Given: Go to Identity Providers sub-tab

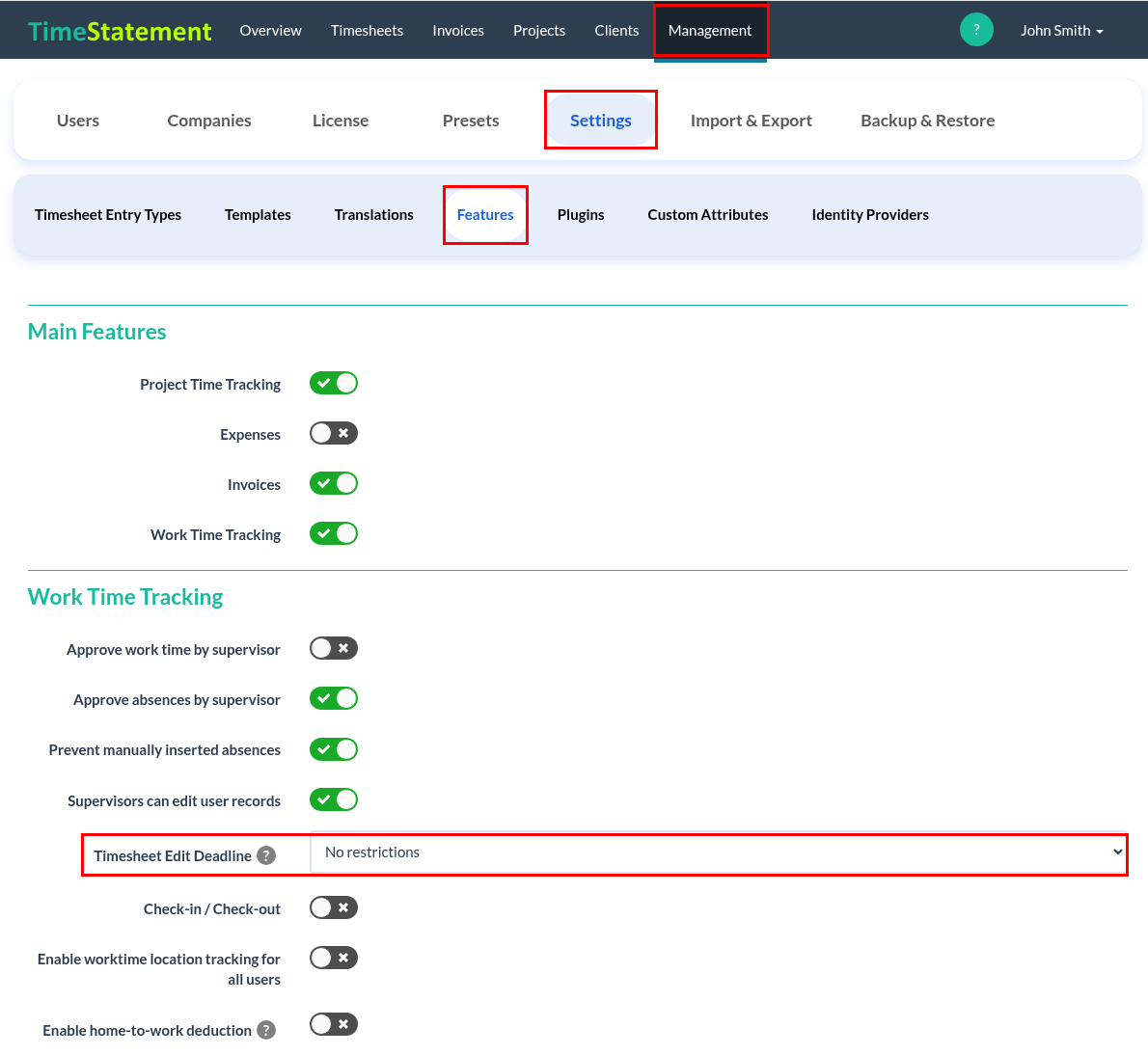Looking at the screenshot, I should [x=870, y=214].
